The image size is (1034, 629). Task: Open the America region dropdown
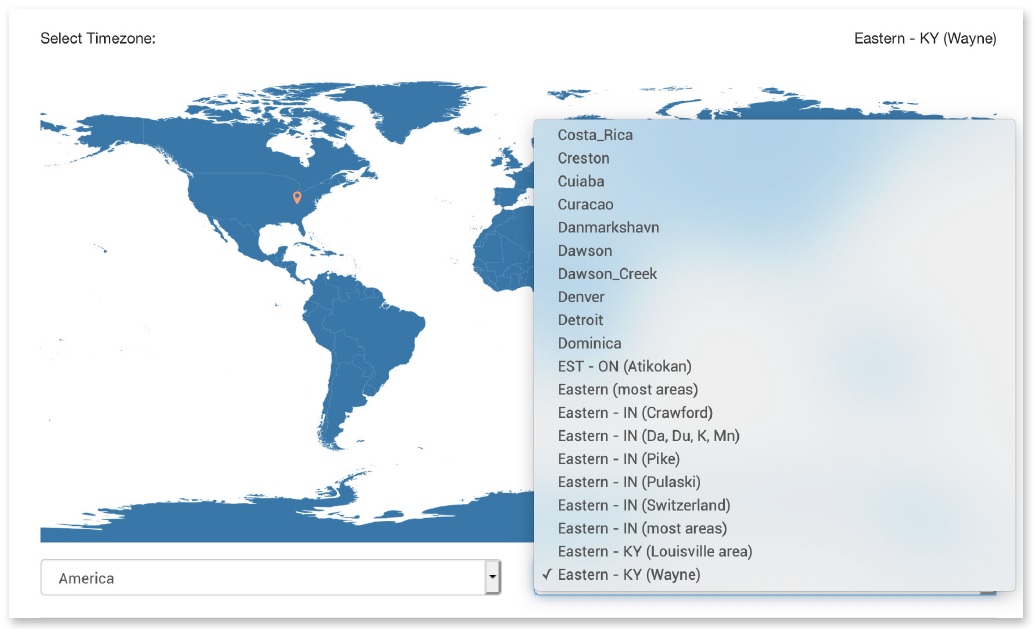(x=265, y=577)
